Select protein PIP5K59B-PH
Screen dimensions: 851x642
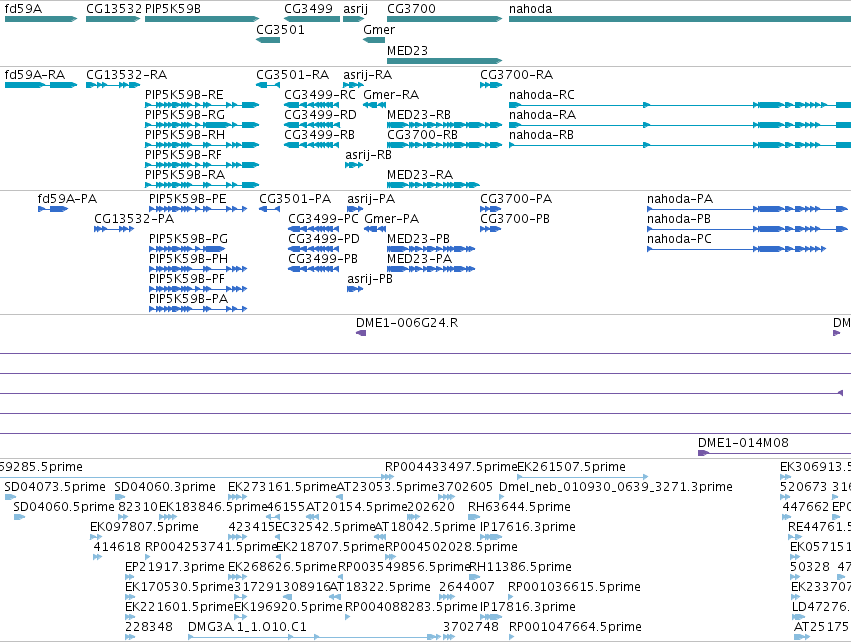[188, 259]
